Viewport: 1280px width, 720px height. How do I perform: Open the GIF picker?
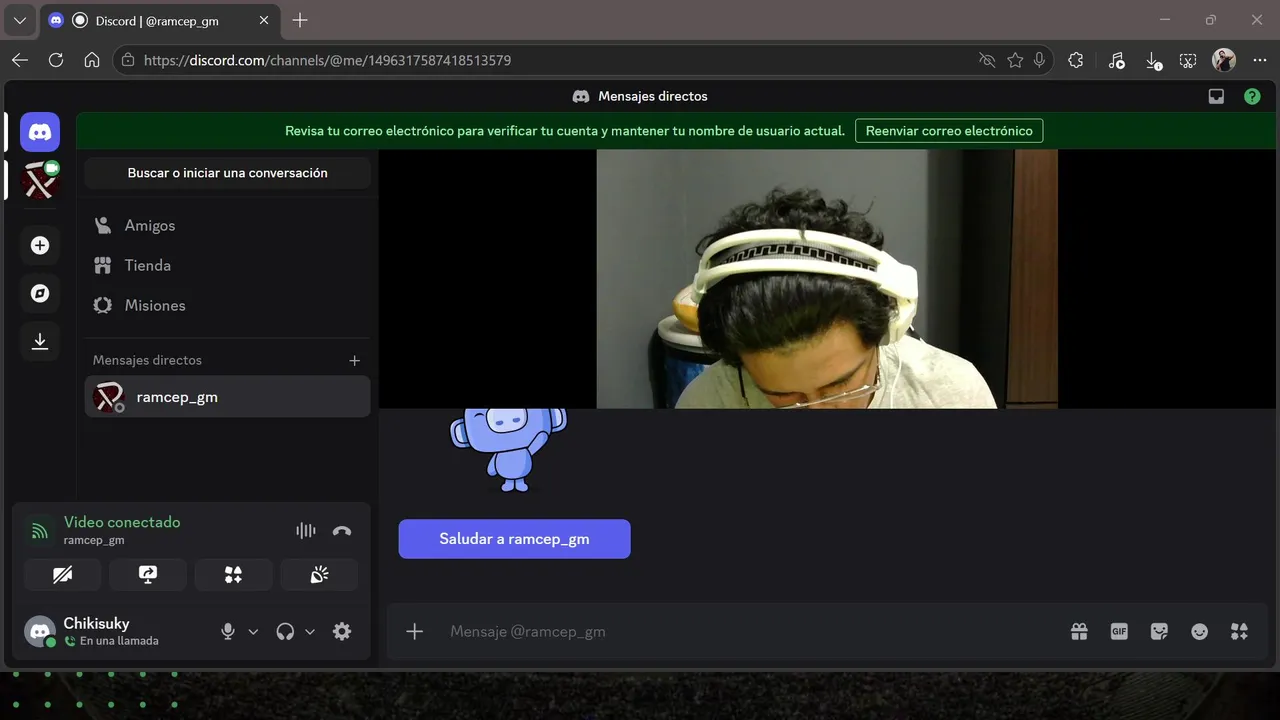[1119, 631]
